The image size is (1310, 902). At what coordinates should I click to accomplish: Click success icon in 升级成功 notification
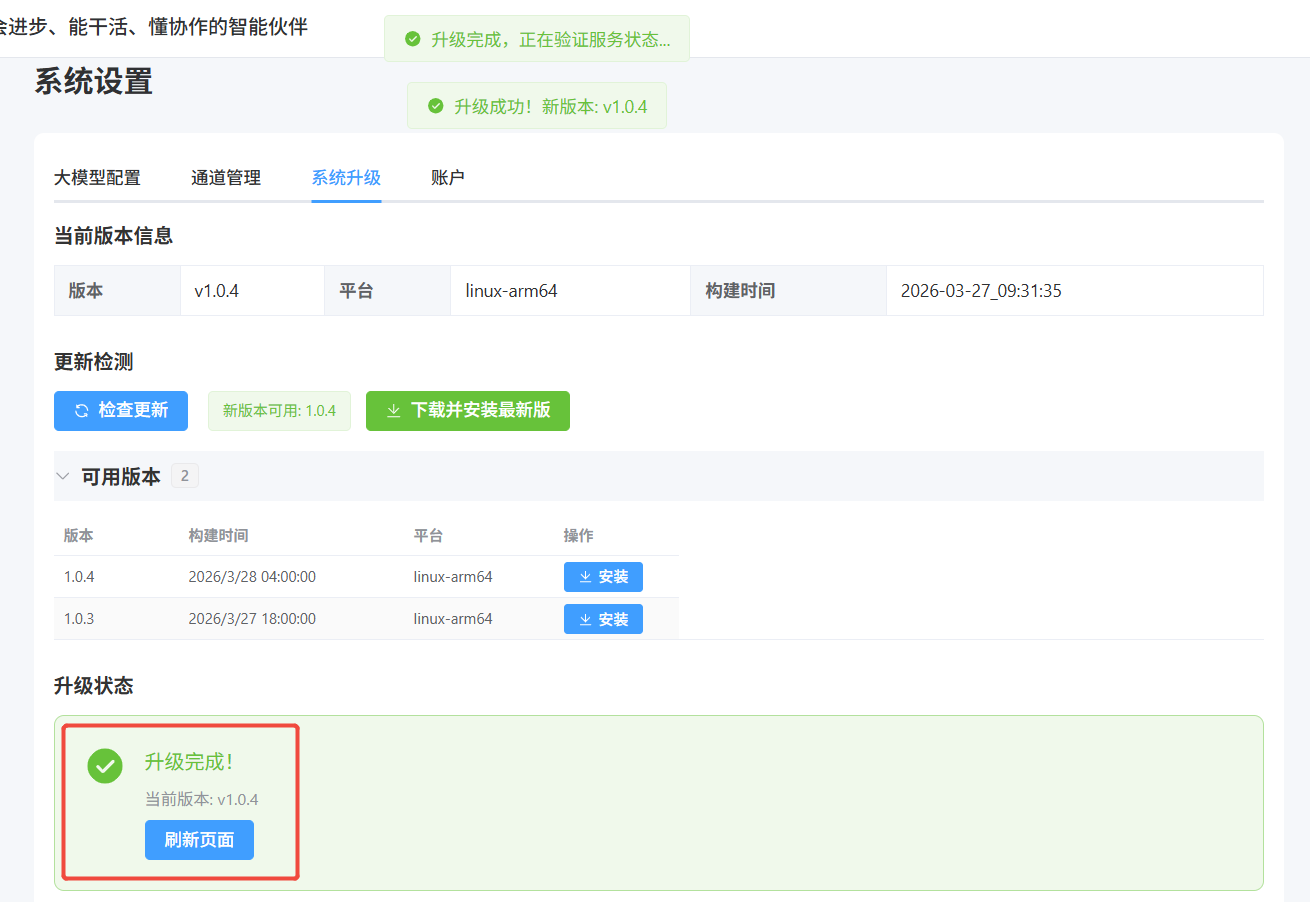coord(436,106)
